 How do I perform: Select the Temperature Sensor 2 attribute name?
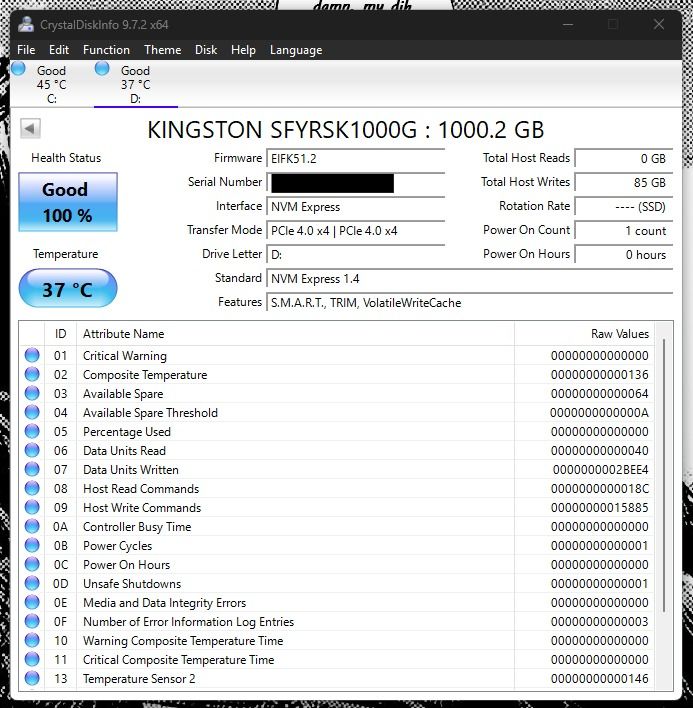[139, 679]
